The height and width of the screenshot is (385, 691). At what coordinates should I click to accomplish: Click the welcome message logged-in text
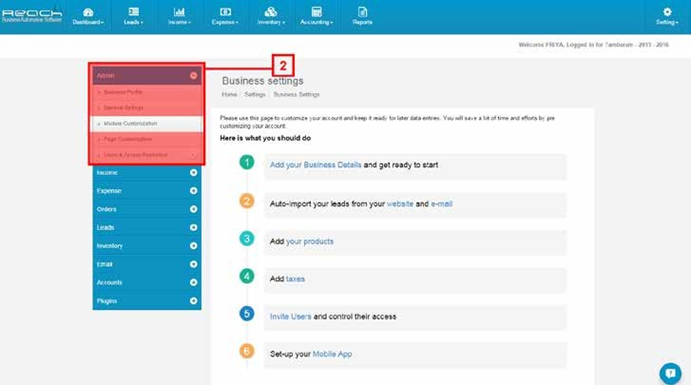(x=594, y=45)
